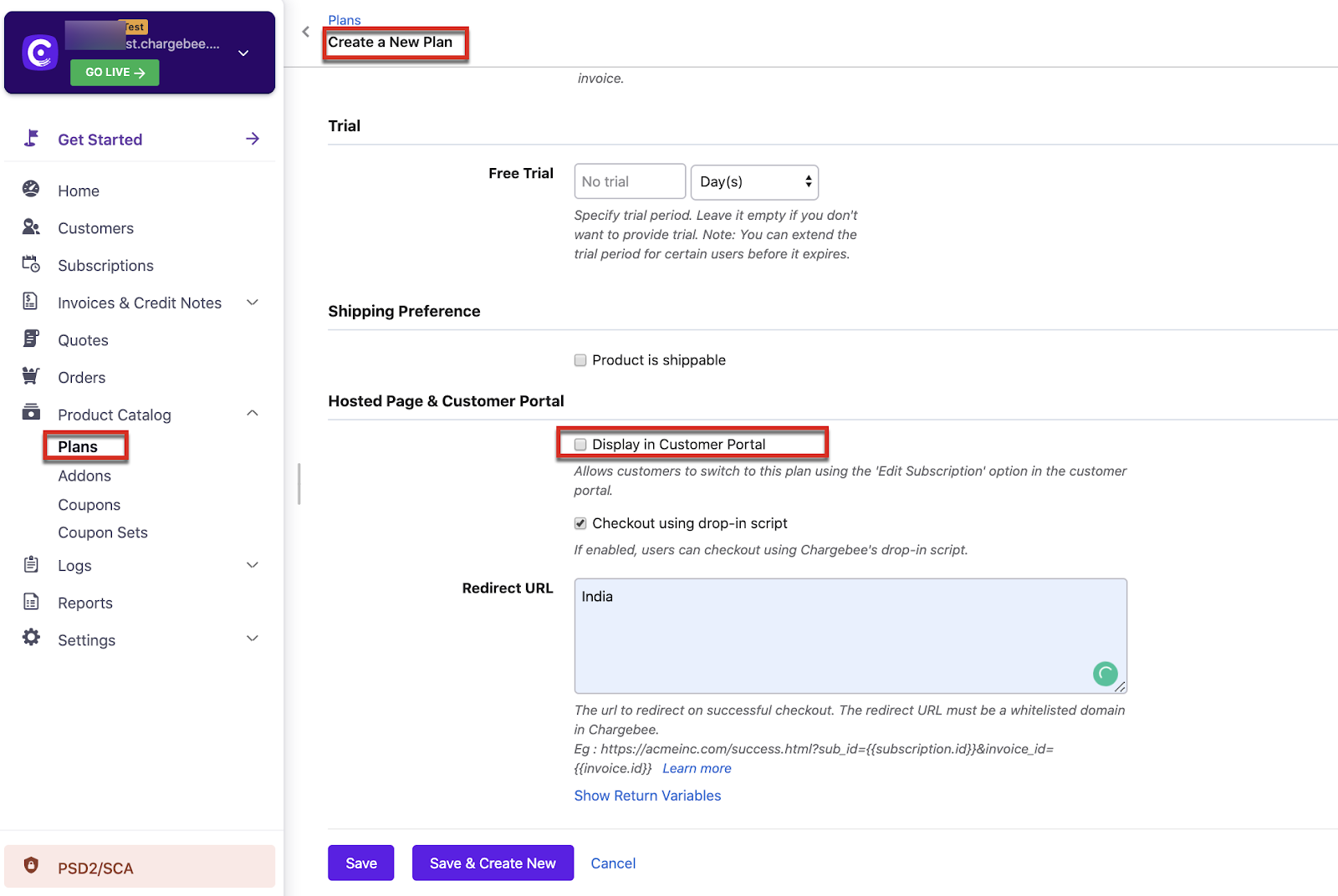Viewport: 1338px width, 896px height.
Task: Open the Day(s) trial period dropdown
Action: pos(753,181)
